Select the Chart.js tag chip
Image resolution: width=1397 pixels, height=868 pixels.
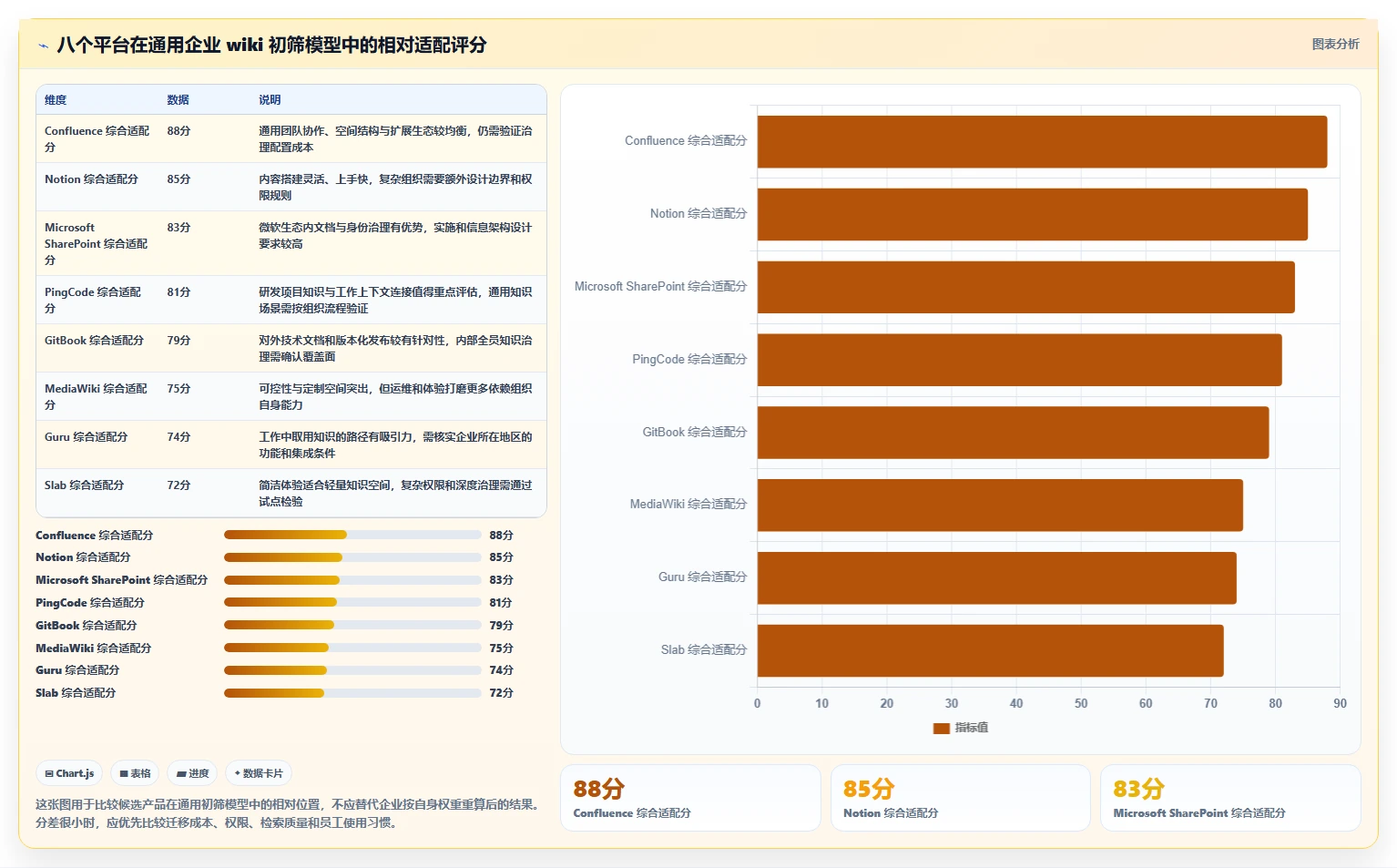pyautogui.click(x=69, y=773)
